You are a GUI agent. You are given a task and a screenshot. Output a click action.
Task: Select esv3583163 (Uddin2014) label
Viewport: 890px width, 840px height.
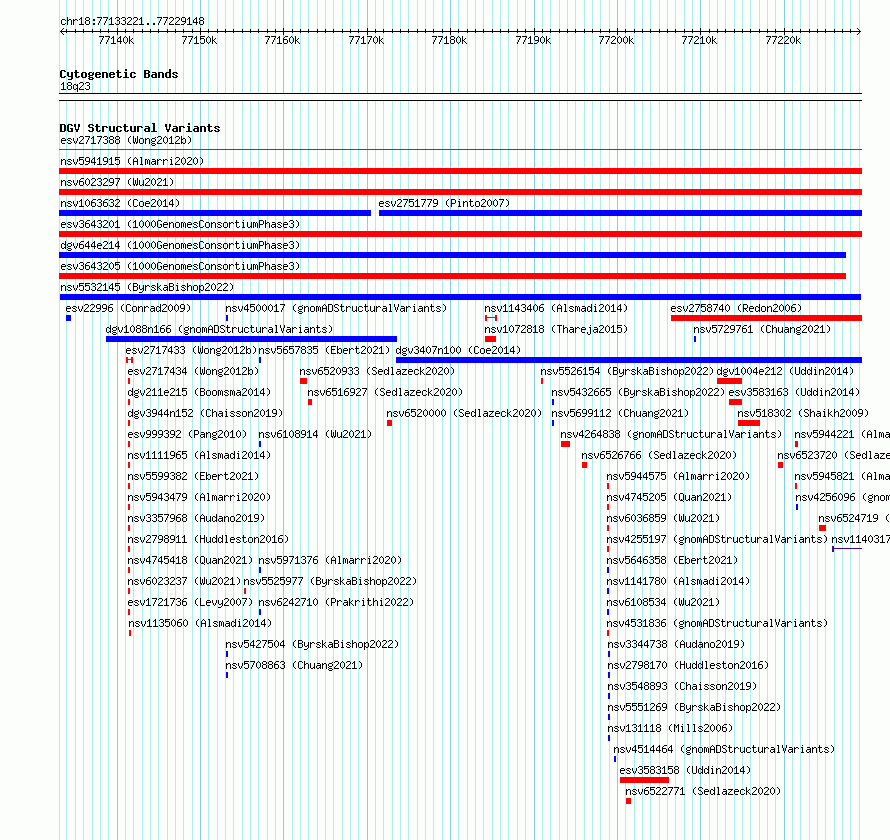[x=794, y=392]
